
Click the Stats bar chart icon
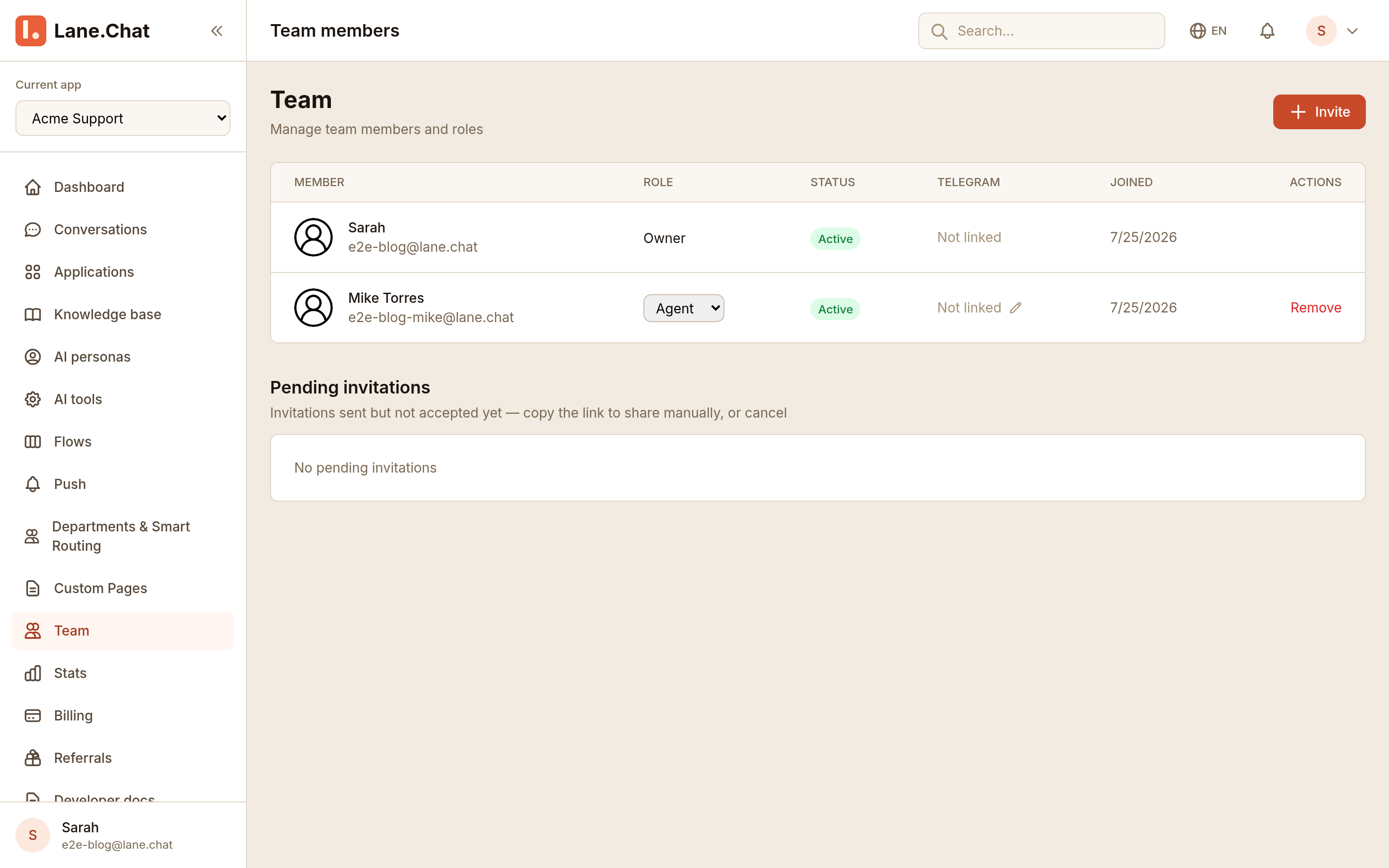[x=33, y=673]
